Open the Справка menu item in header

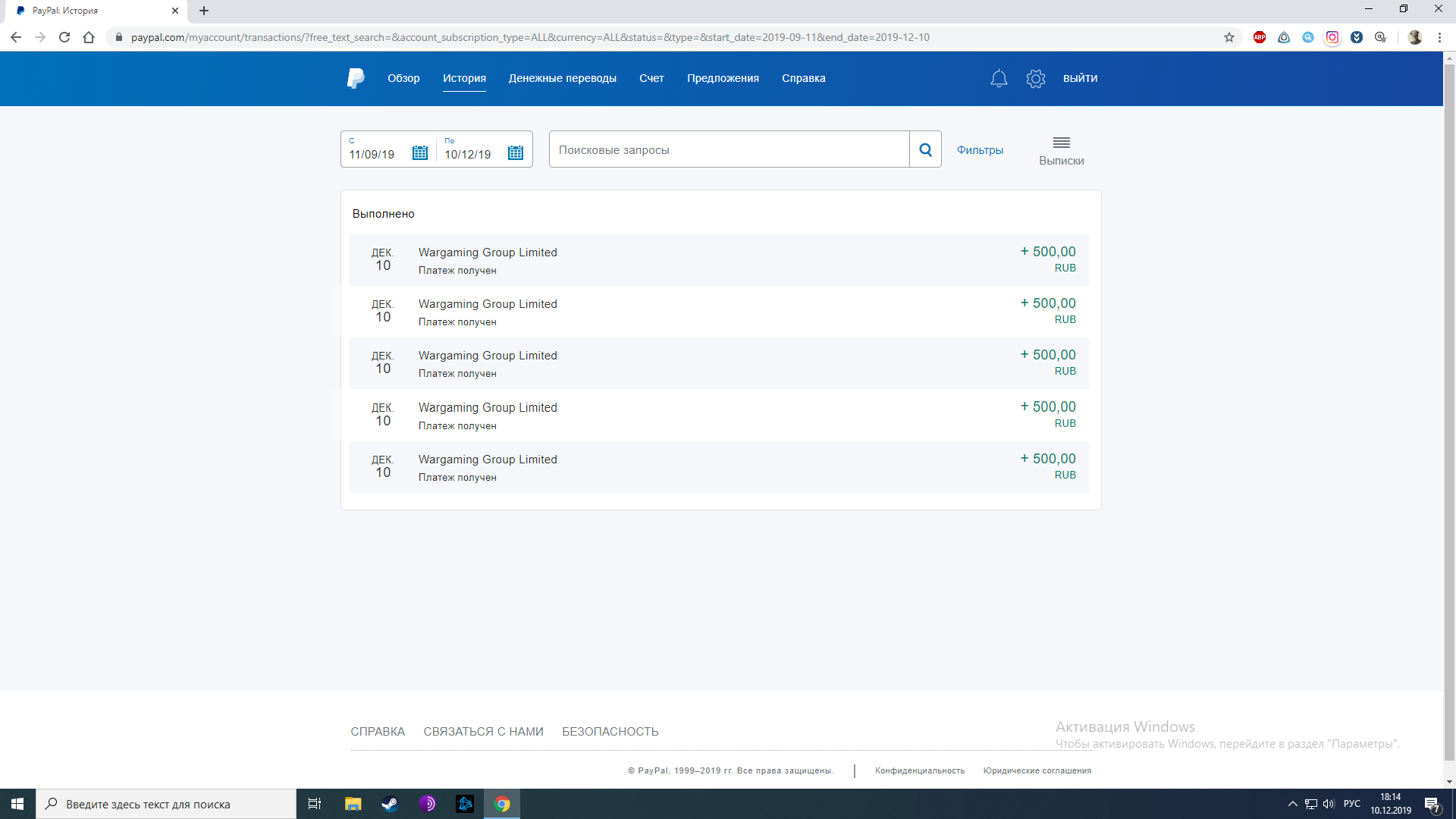pyautogui.click(x=804, y=78)
